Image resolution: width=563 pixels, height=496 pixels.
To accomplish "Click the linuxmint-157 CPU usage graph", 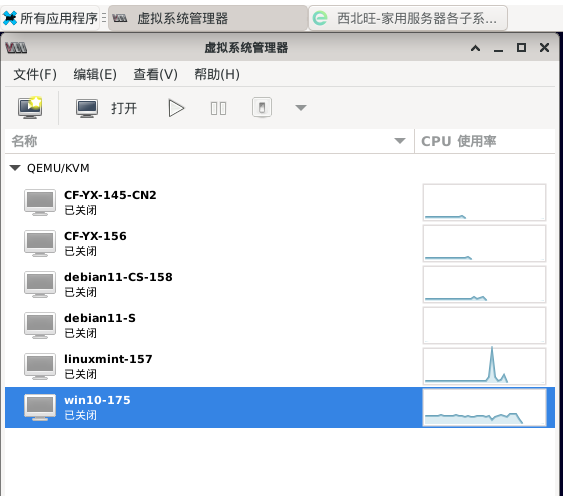I will [x=484, y=366].
